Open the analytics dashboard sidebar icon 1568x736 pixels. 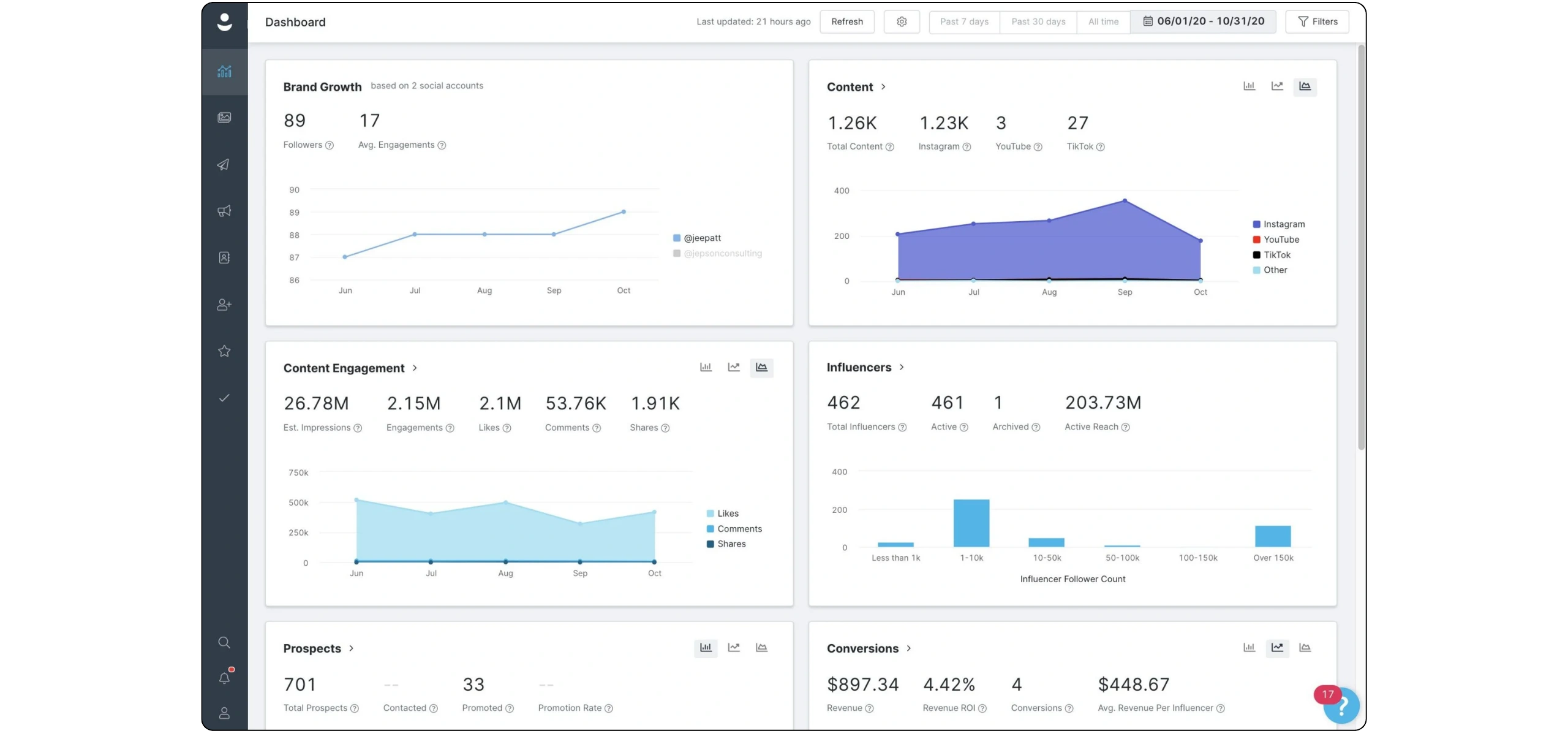(x=224, y=71)
